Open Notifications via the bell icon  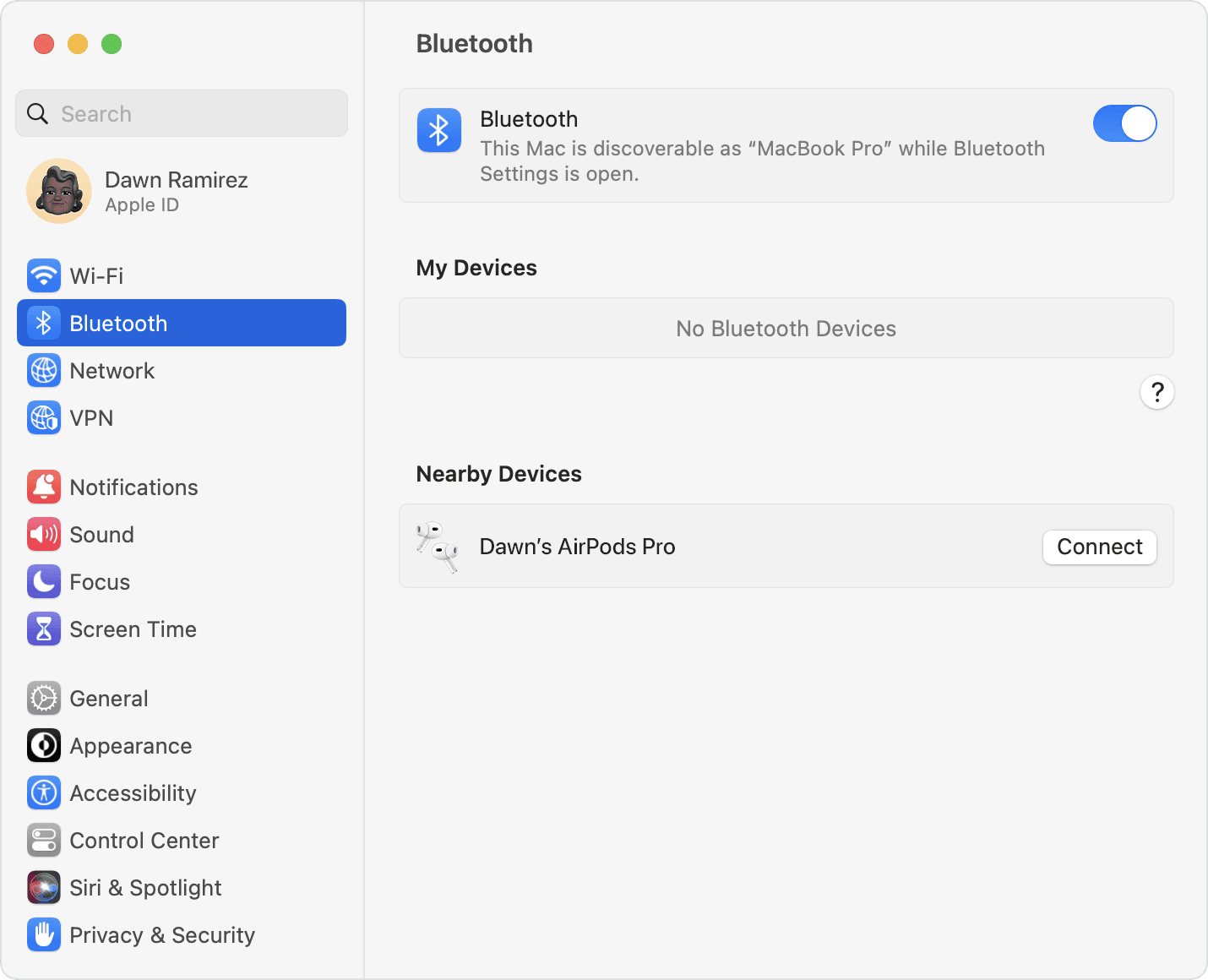click(x=44, y=487)
